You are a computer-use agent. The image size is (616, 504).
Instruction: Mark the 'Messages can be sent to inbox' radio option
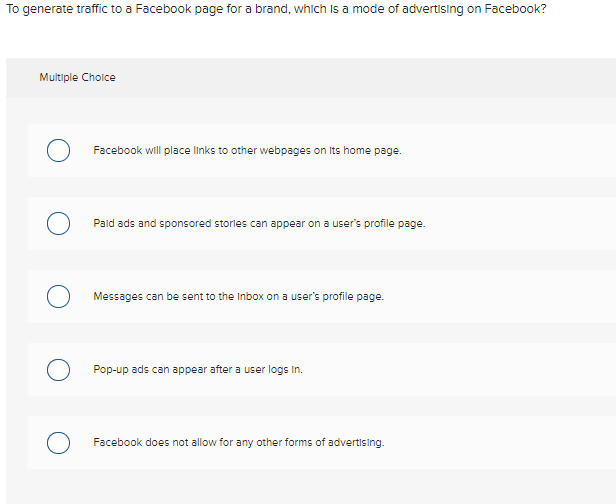(58, 297)
